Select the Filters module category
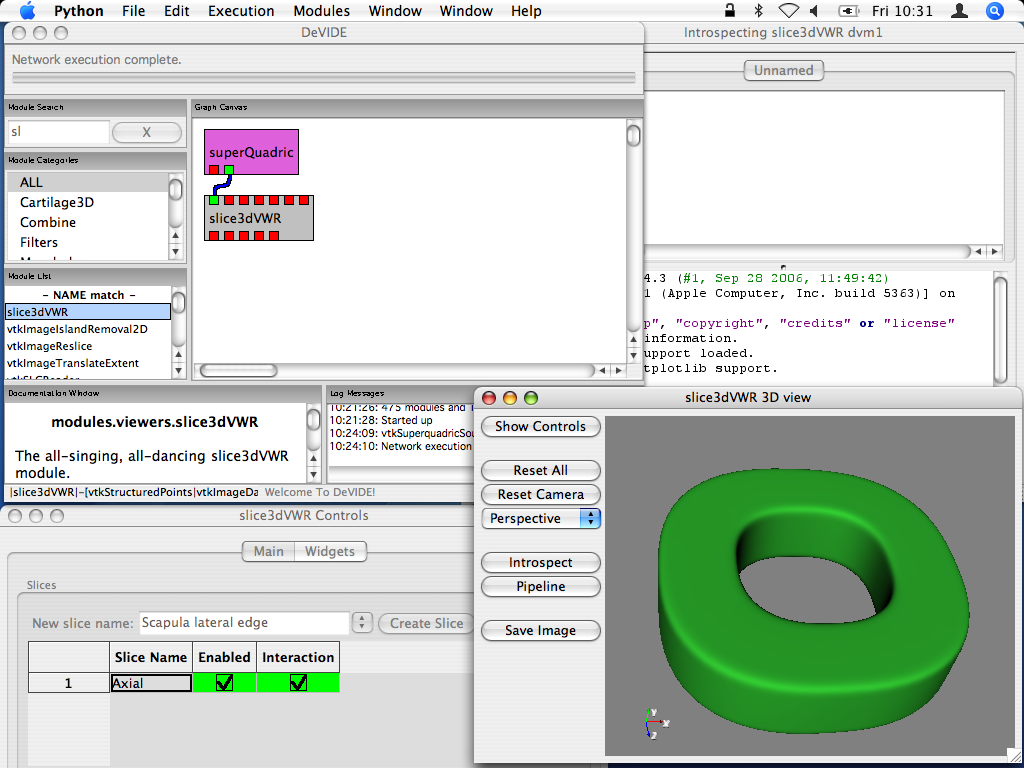 pos(88,242)
